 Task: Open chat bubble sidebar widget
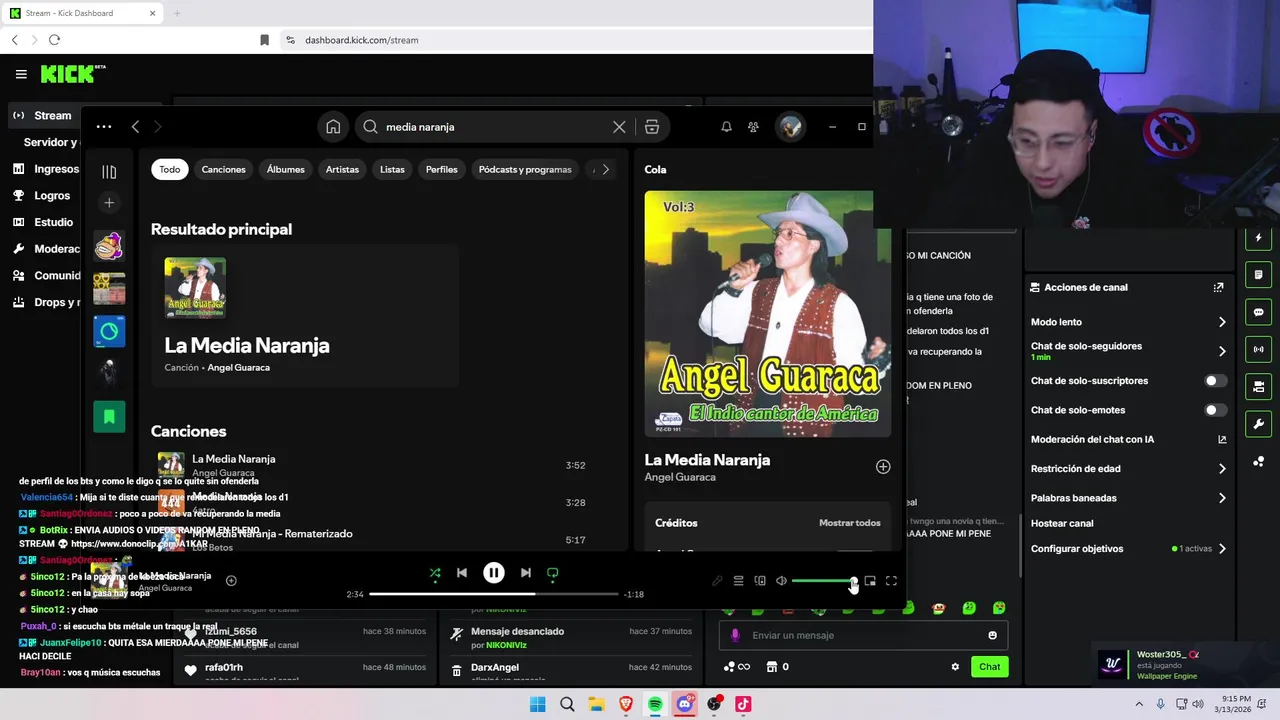[1259, 312]
